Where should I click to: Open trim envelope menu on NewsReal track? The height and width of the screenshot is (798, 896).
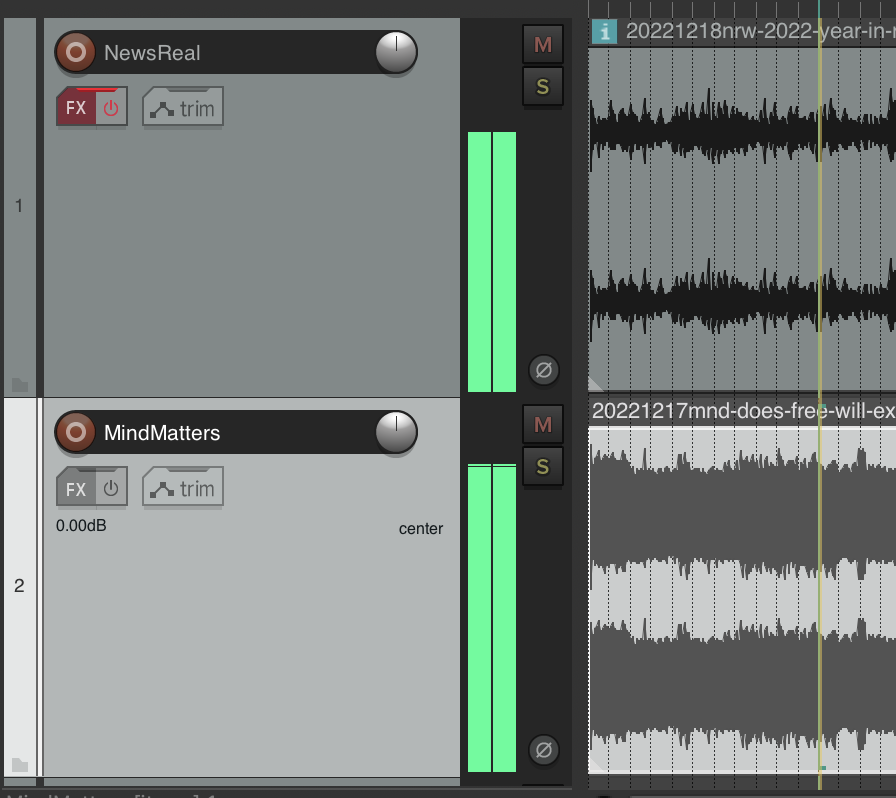pos(183,108)
